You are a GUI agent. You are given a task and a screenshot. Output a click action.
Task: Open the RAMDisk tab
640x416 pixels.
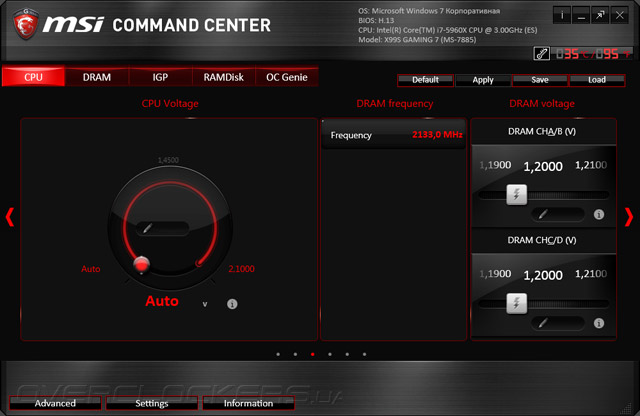(x=223, y=77)
